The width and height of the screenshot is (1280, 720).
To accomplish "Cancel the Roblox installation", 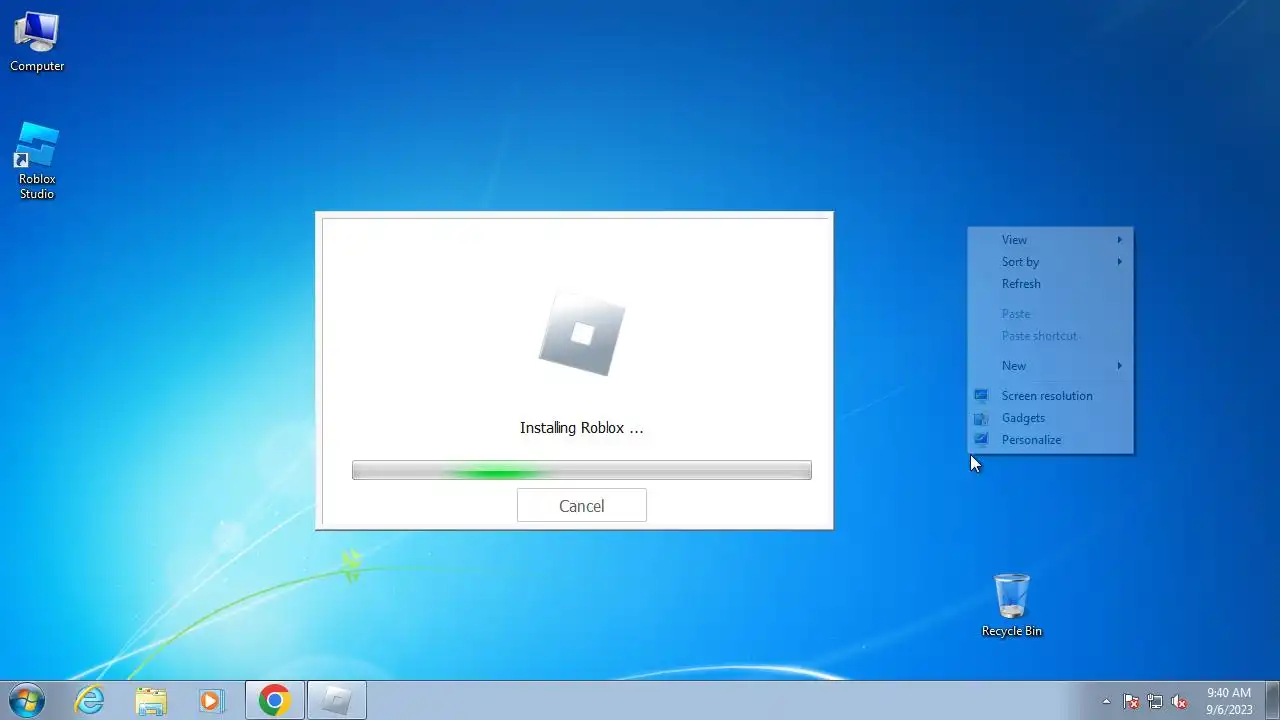I will coord(581,505).
